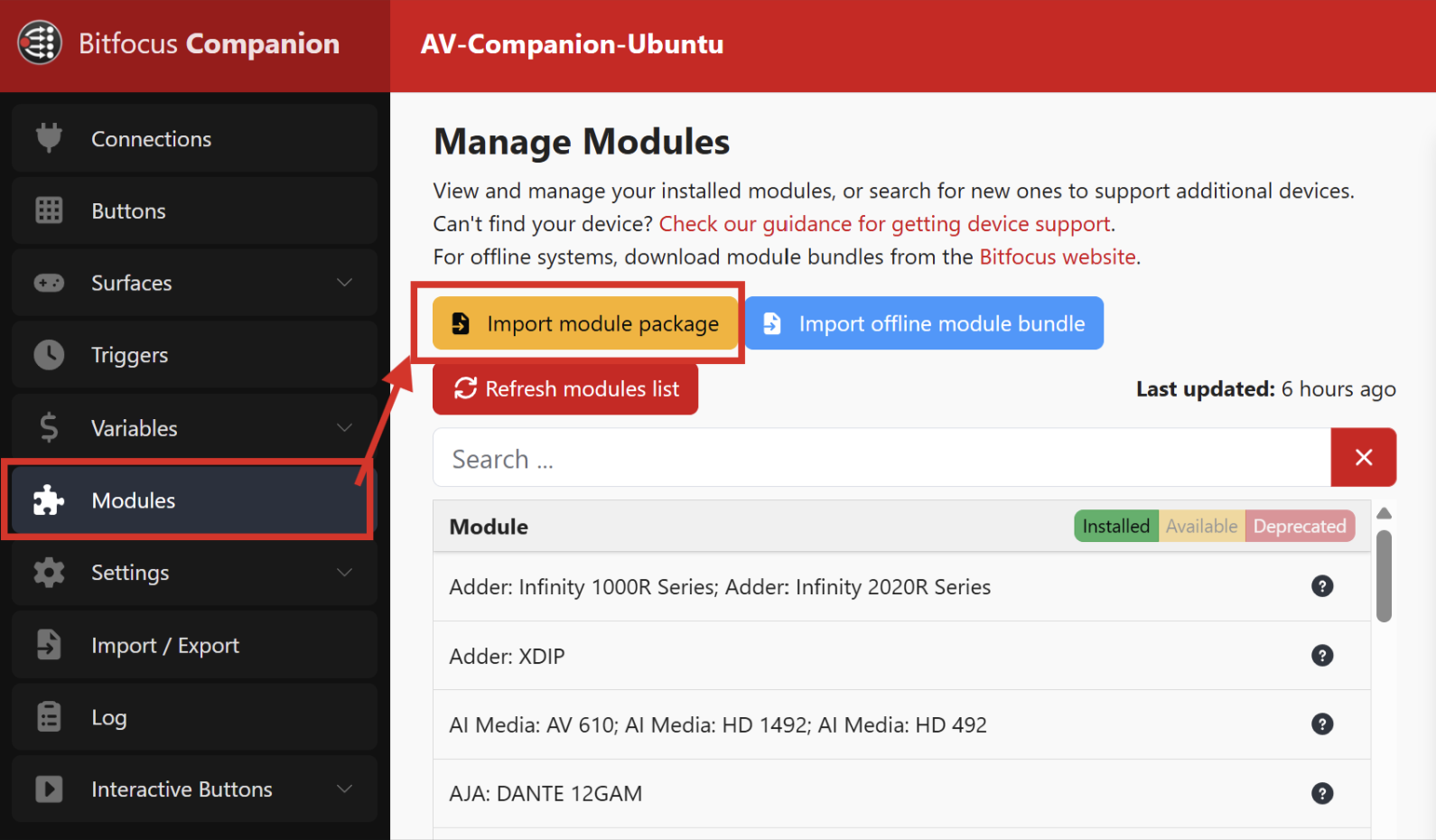Open help for AJA: DANTE 12GAM
Screen dimensions: 1436x840
click(1322, 793)
